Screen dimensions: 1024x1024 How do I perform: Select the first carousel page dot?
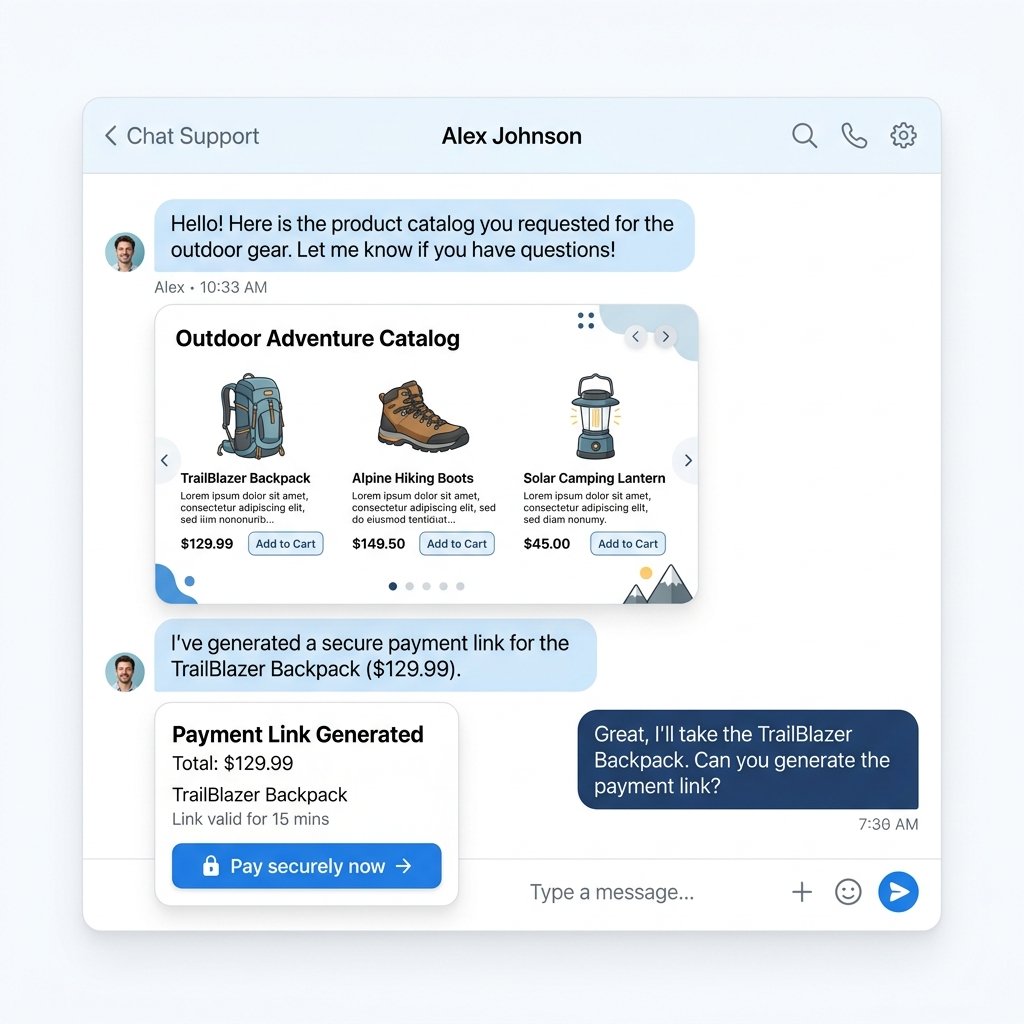point(392,586)
